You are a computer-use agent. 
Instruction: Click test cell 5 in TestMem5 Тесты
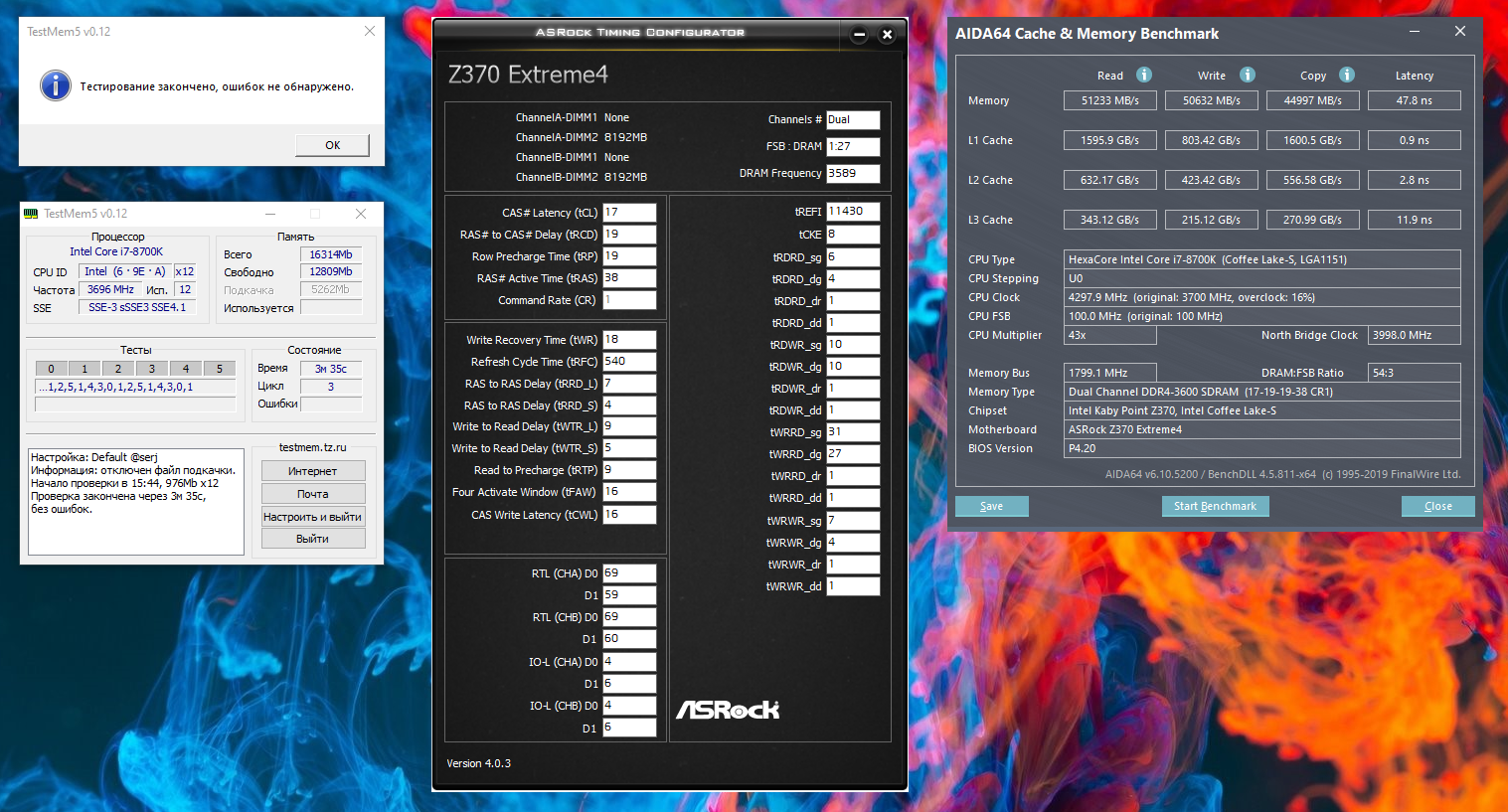220,369
